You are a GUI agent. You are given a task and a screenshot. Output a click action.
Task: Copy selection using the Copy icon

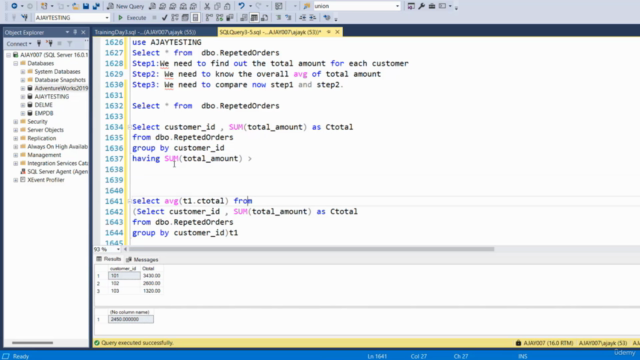pos(217,6)
